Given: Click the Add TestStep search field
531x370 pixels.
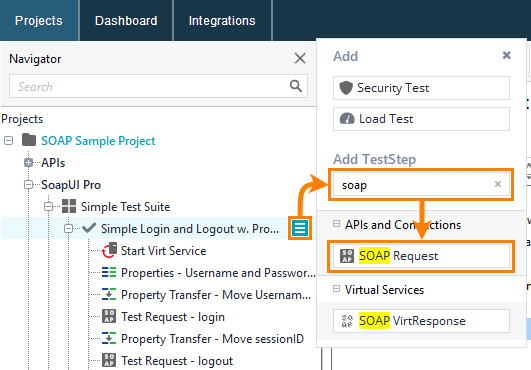Looking at the screenshot, I should pyautogui.click(x=421, y=184).
